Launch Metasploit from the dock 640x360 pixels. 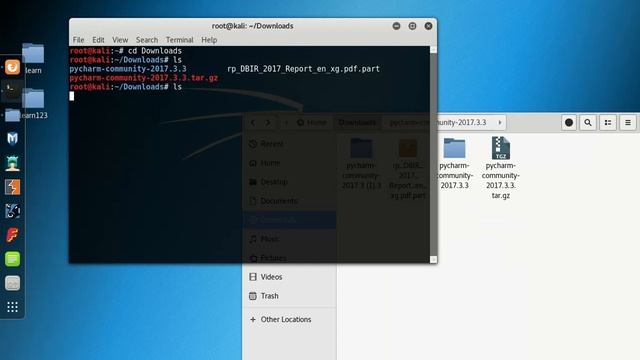point(12,139)
